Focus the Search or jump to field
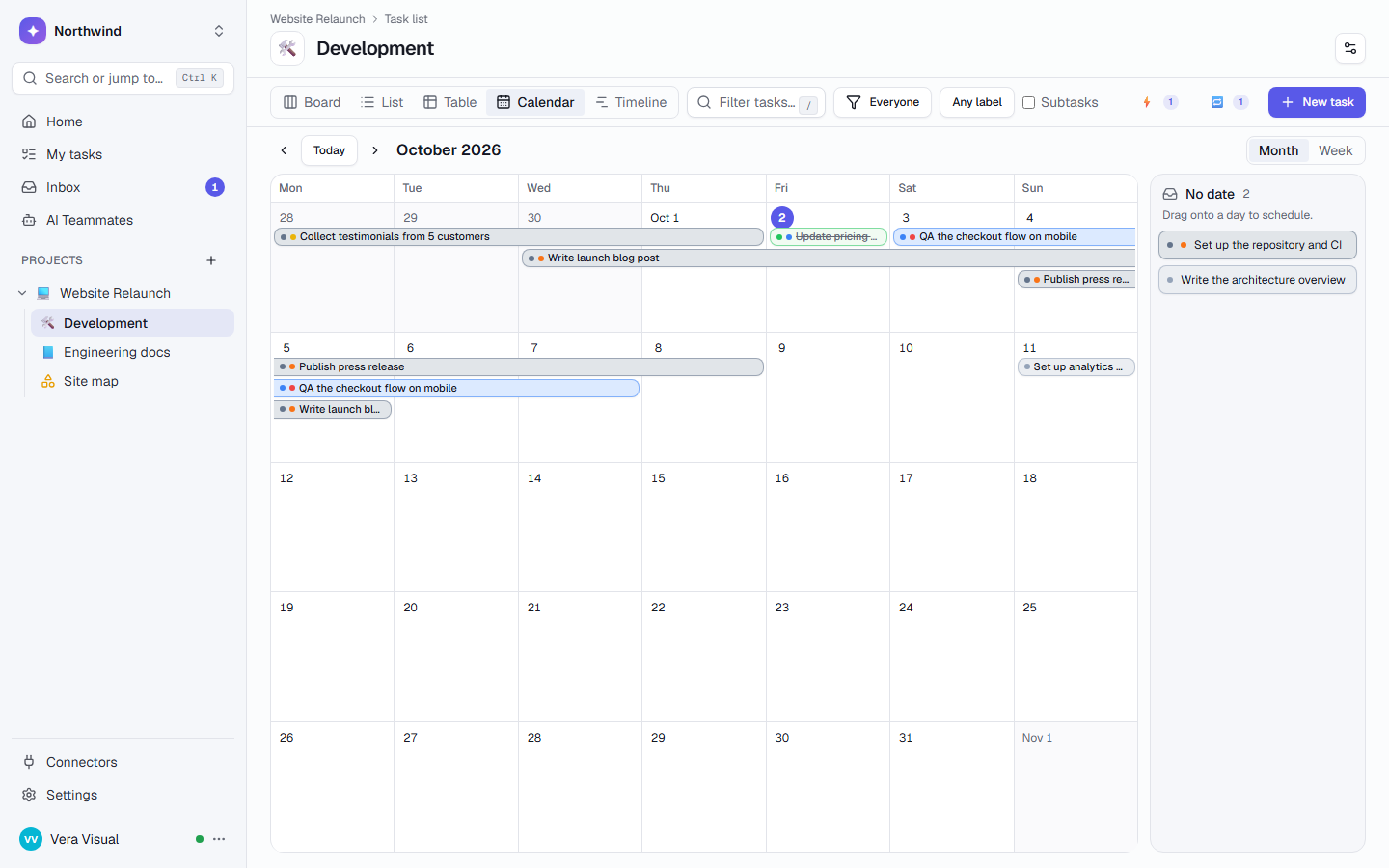Screen dimensions: 1389x868 pyautogui.click(x=123, y=78)
